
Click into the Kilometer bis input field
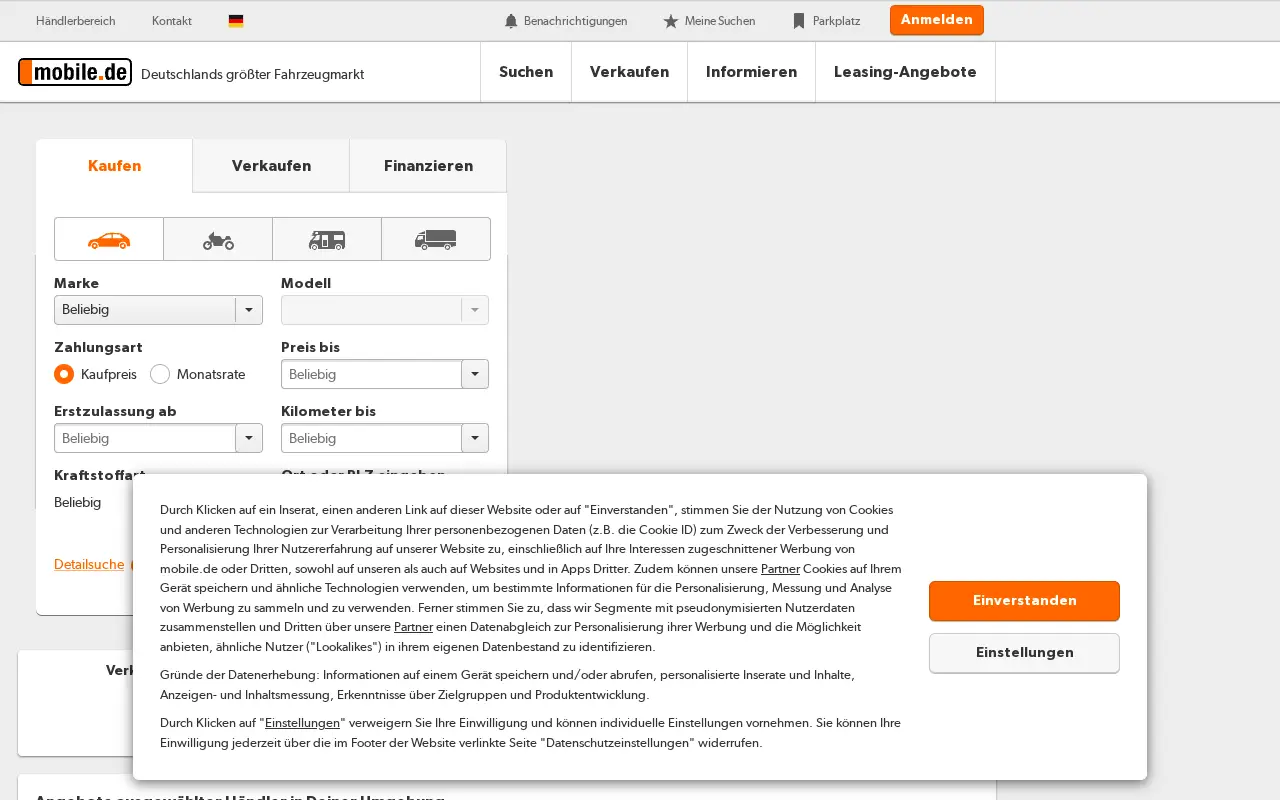371,438
